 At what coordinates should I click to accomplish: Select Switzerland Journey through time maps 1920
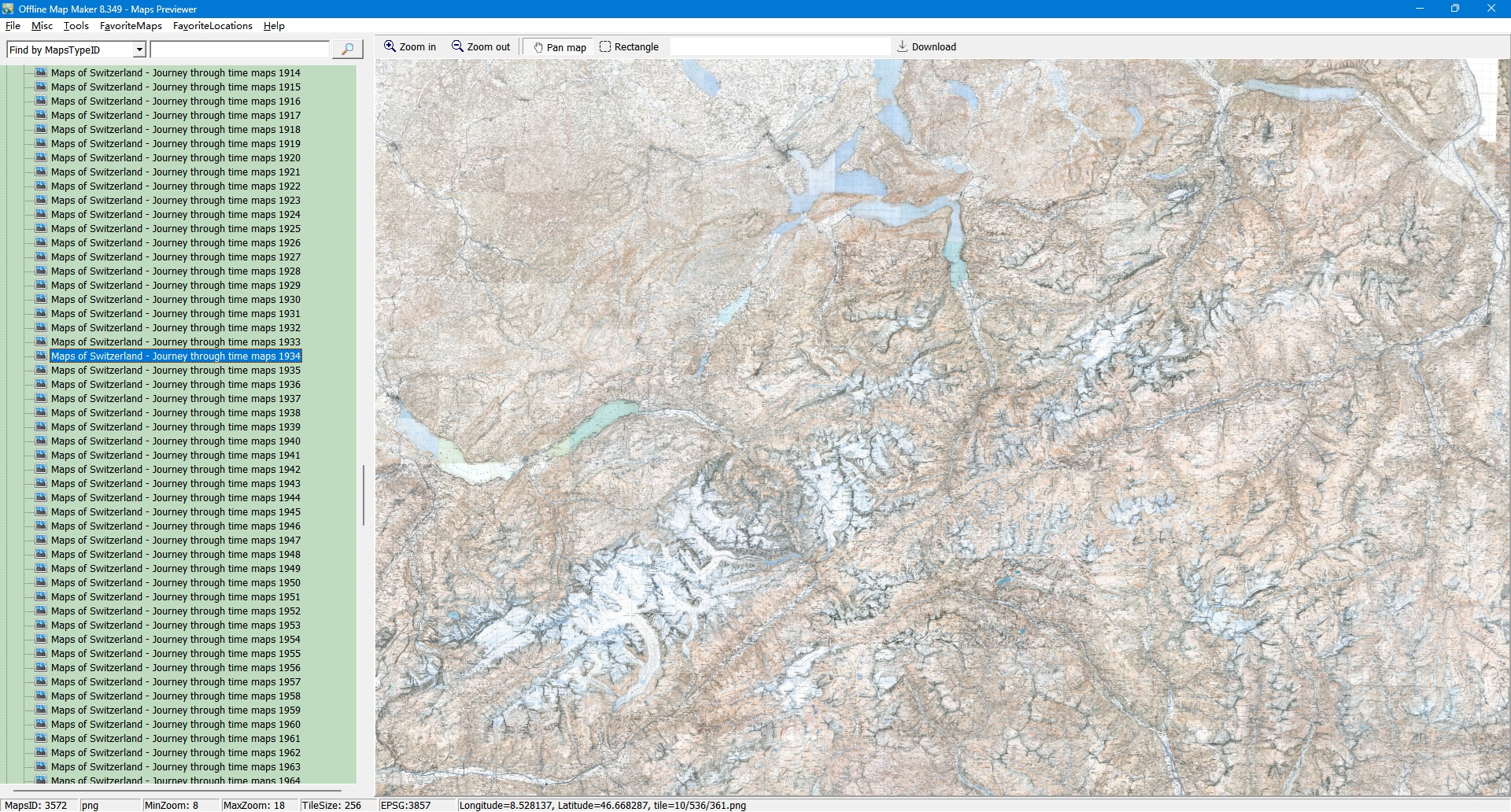175,158
